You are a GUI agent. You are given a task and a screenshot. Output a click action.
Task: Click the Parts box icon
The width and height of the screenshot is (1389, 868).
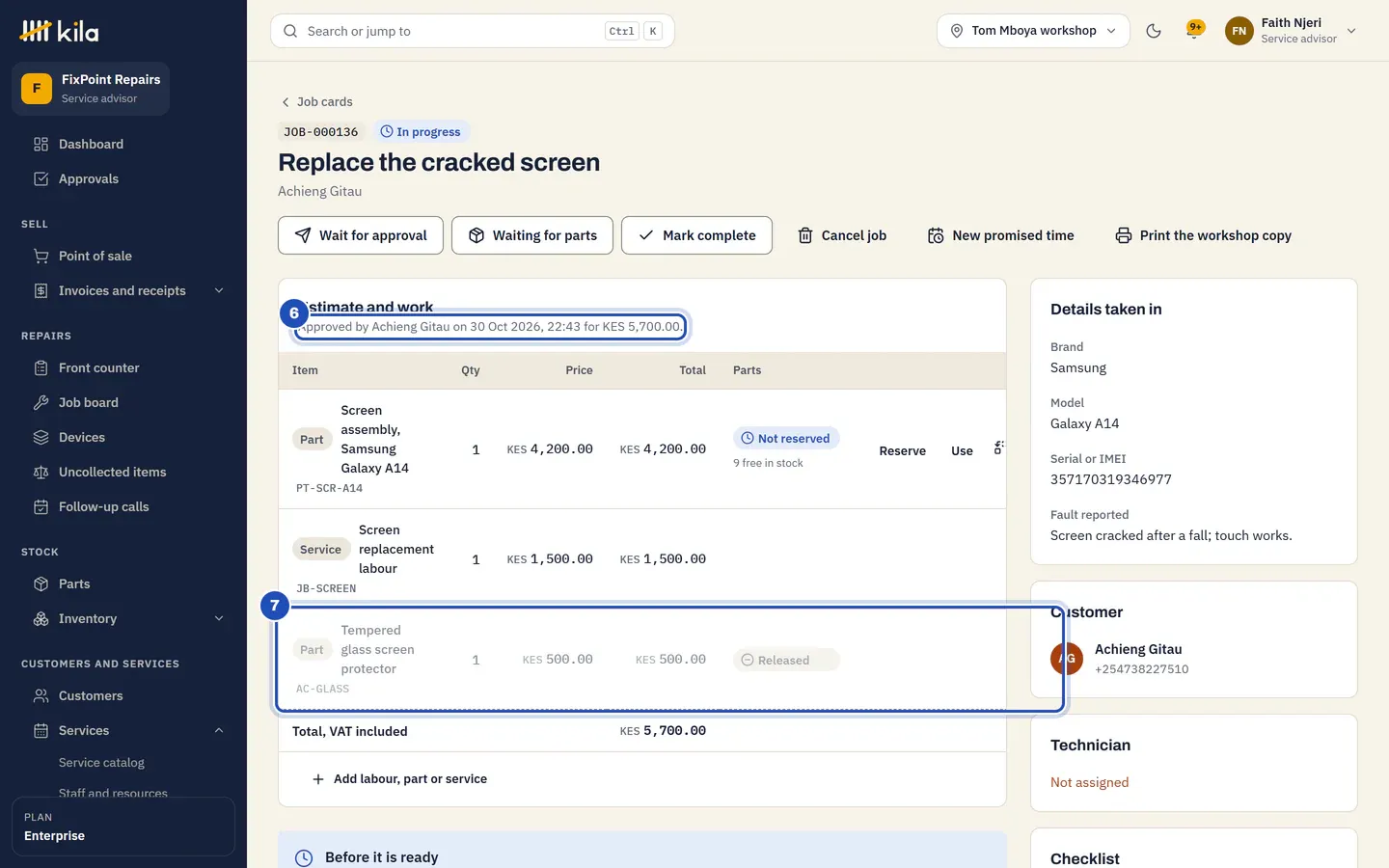pos(41,583)
